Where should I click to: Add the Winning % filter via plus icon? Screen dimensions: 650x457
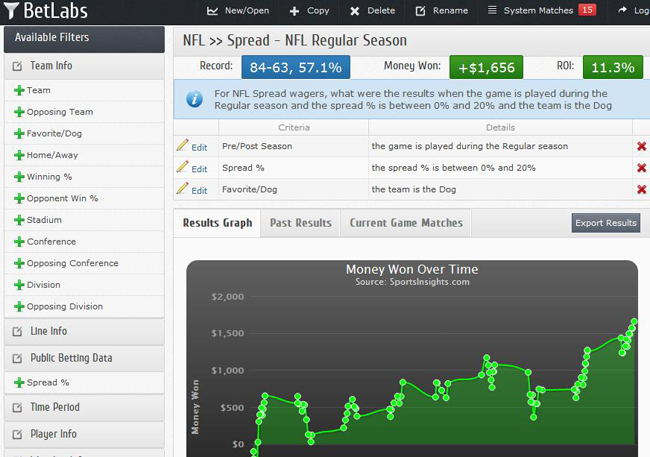(19, 177)
